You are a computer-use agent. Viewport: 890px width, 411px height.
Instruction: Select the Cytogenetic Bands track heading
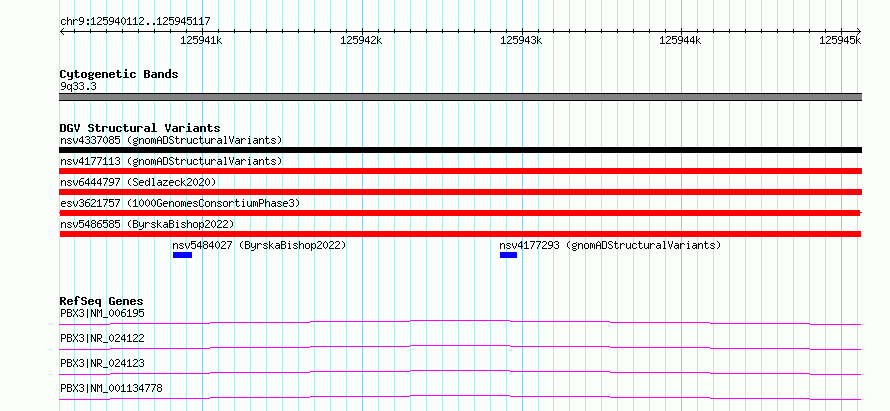point(119,74)
